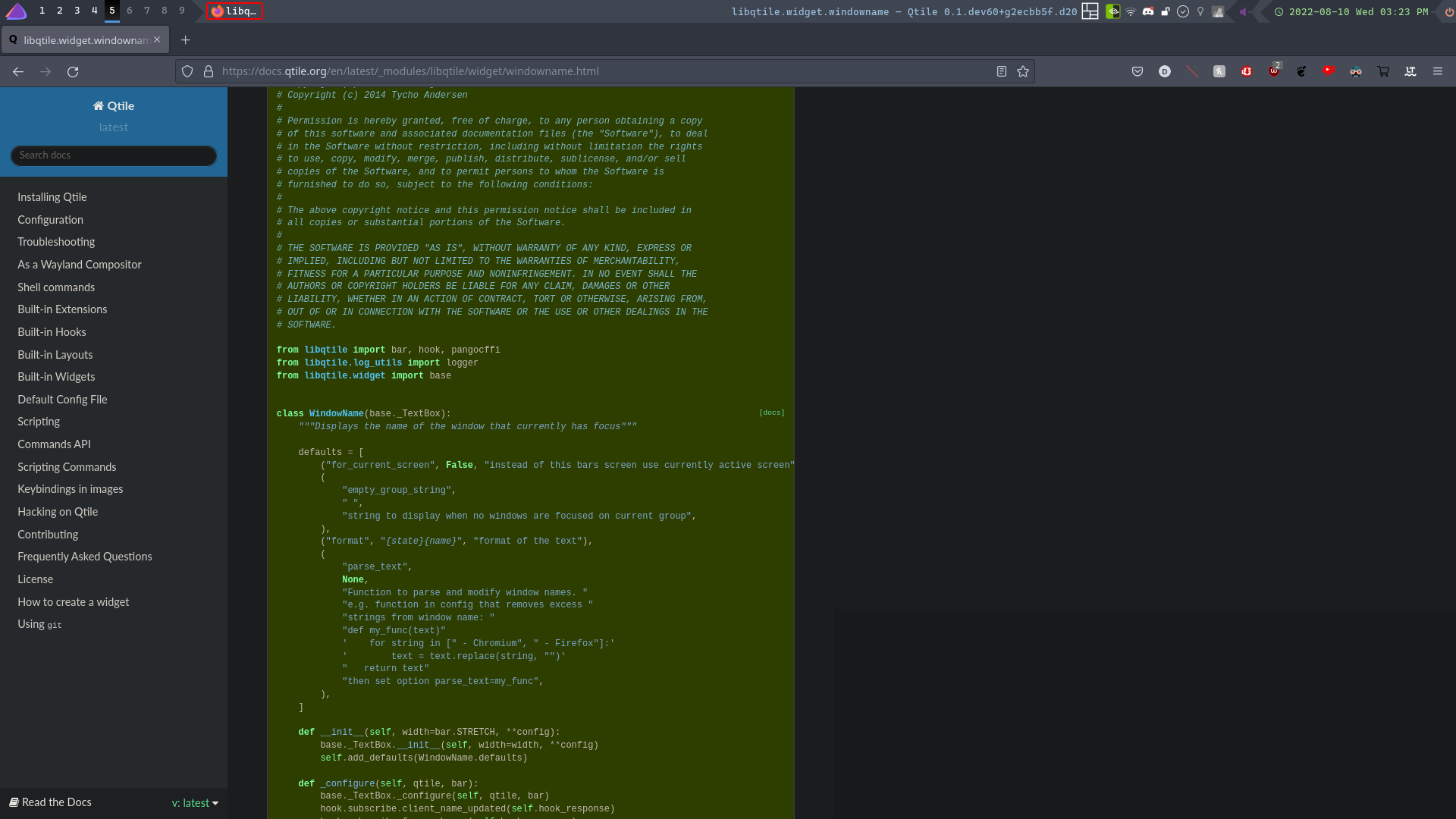Open the shopping cart extension
The height and width of the screenshot is (819, 1456).
pos(1383,71)
